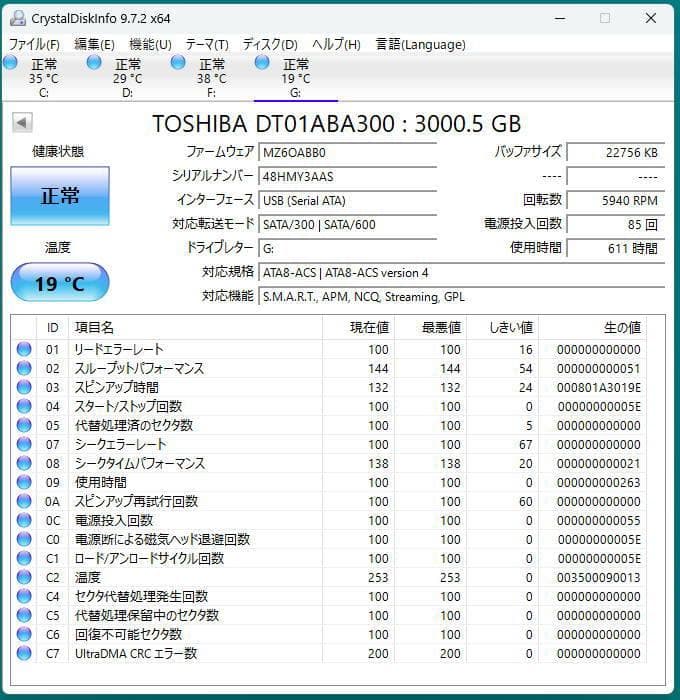Click status icon for 0A スピンアップ再試行回数
Screen dimensions: 680x700
[x=24, y=501]
